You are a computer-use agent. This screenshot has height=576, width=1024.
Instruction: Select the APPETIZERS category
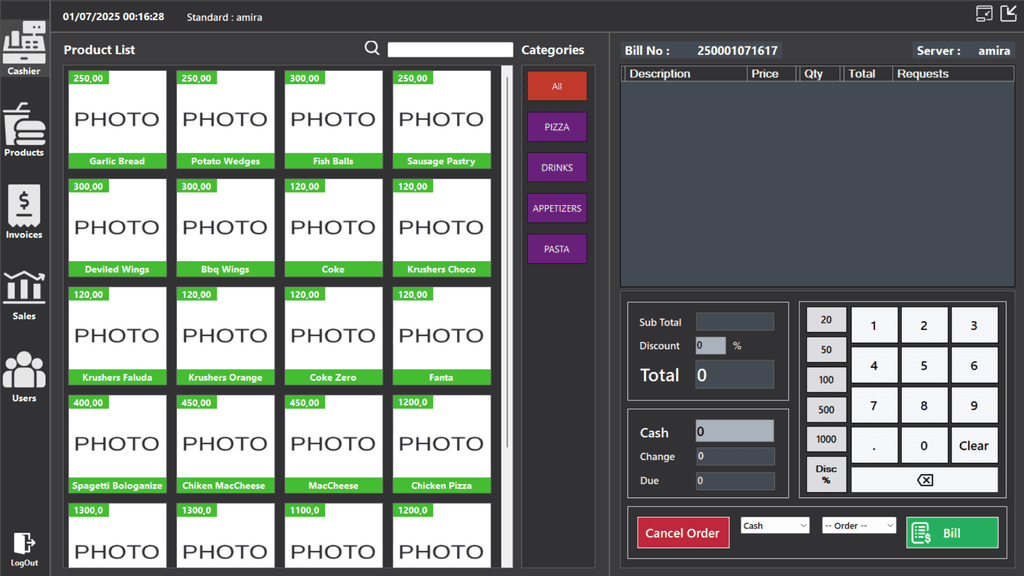pos(557,208)
